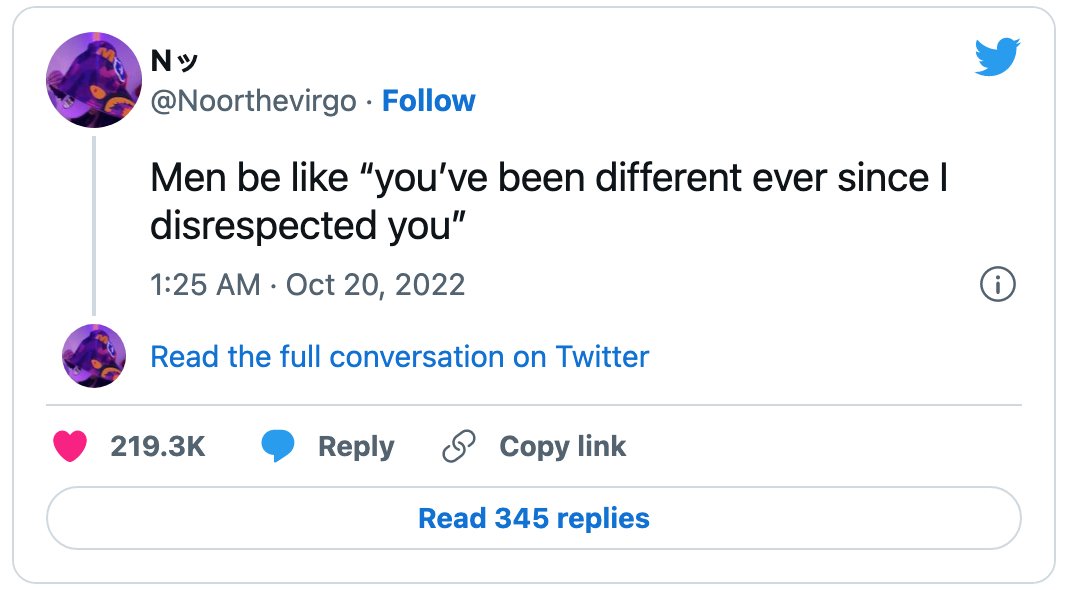
Task: Open the tweet info icon
Action: pos(997,284)
